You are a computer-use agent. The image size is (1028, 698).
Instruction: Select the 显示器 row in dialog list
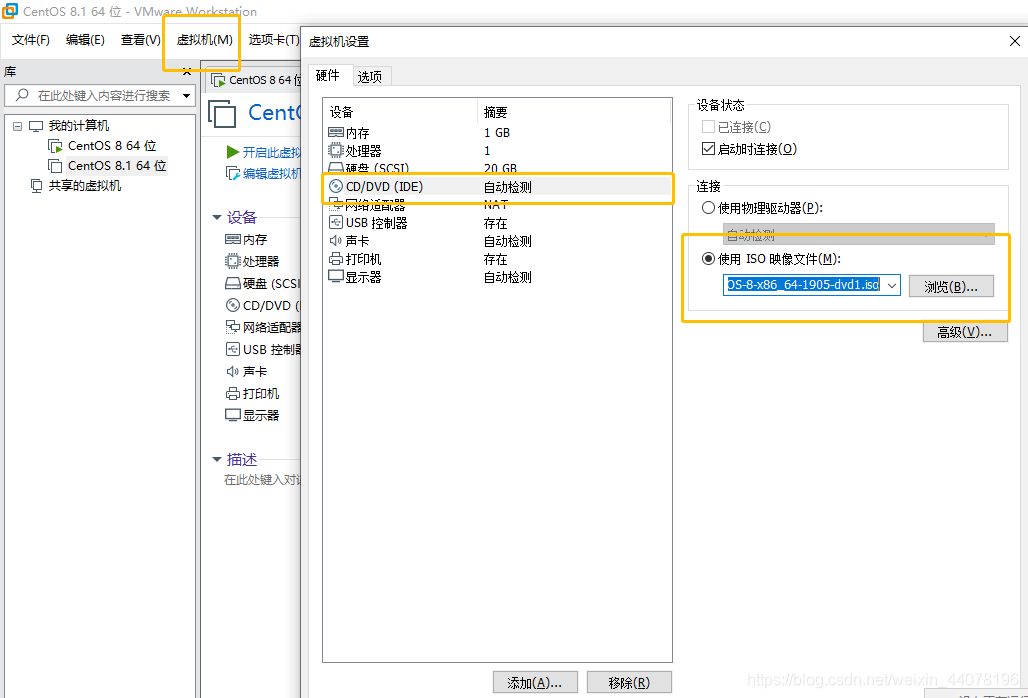pos(498,277)
